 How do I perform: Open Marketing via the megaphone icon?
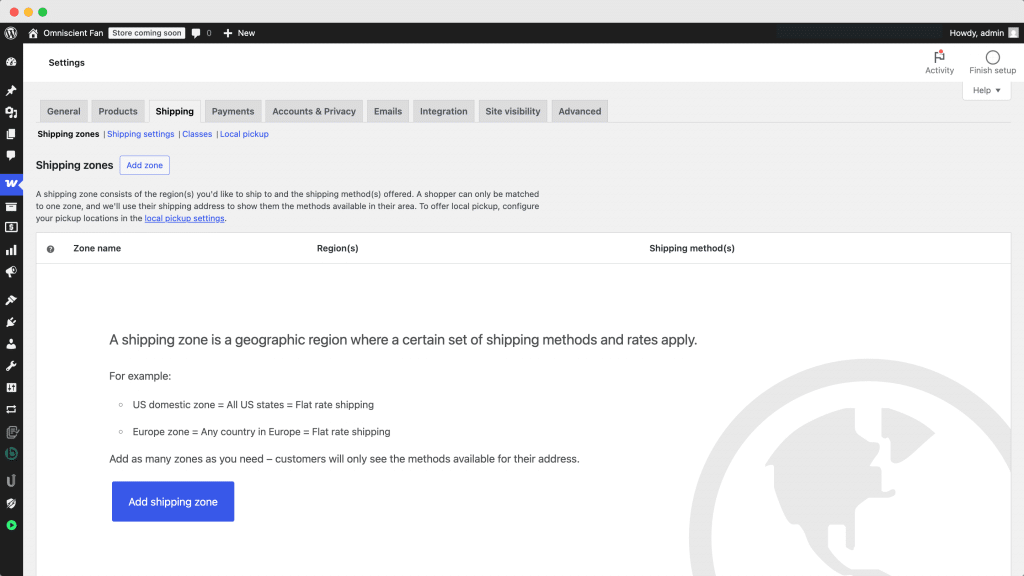coord(11,272)
